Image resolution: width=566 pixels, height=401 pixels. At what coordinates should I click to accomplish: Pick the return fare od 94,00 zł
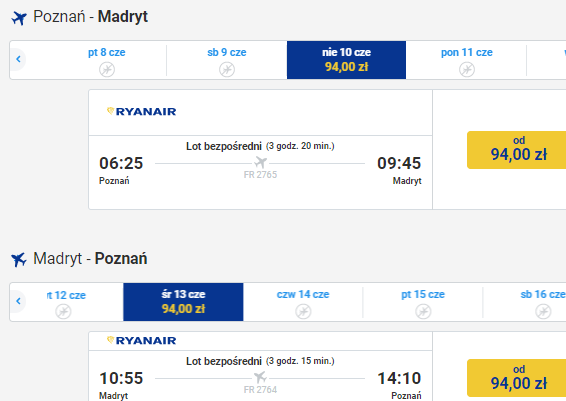(517, 378)
